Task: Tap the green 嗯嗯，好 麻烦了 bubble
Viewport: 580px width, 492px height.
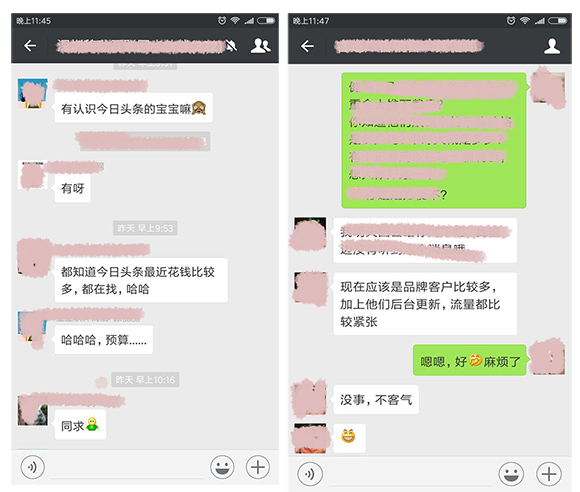Action: [469, 360]
